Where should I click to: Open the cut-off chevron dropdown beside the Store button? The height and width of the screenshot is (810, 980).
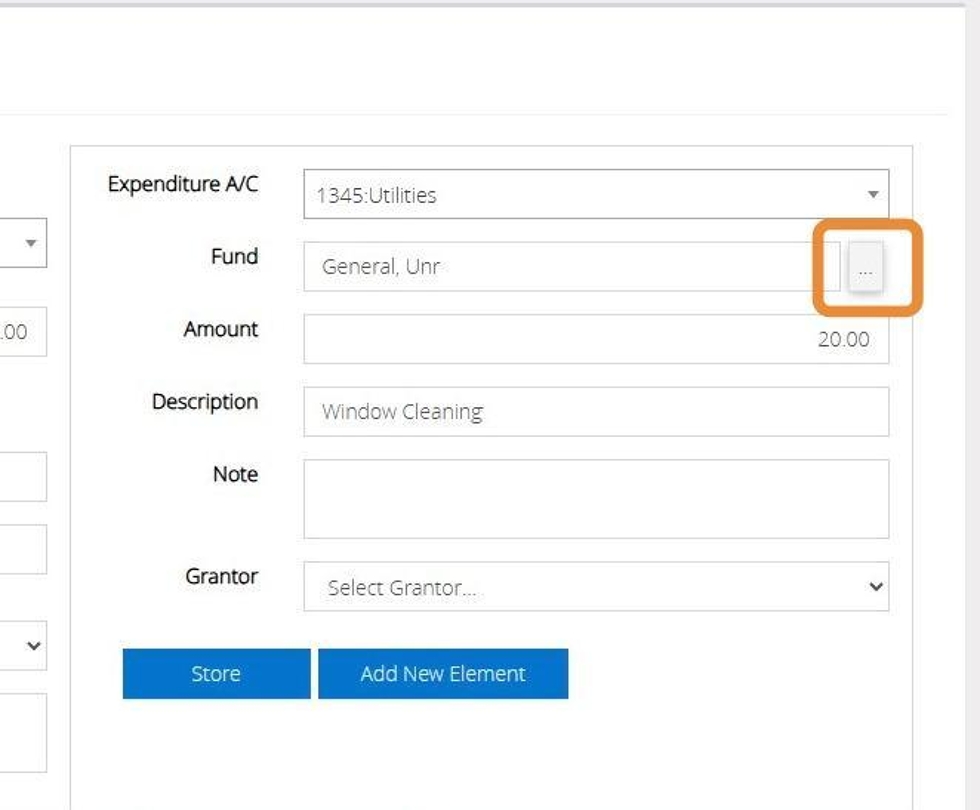click(23, 646)
